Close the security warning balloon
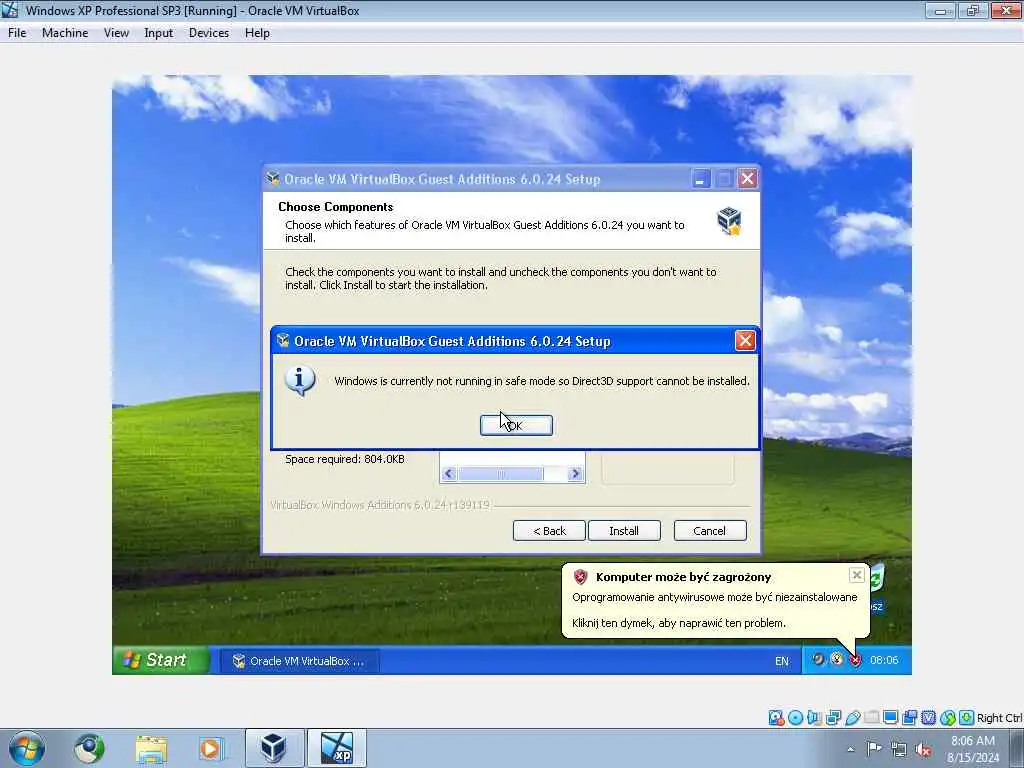The height and width of the screenshot is (768, 1024). tap(857, 575)
